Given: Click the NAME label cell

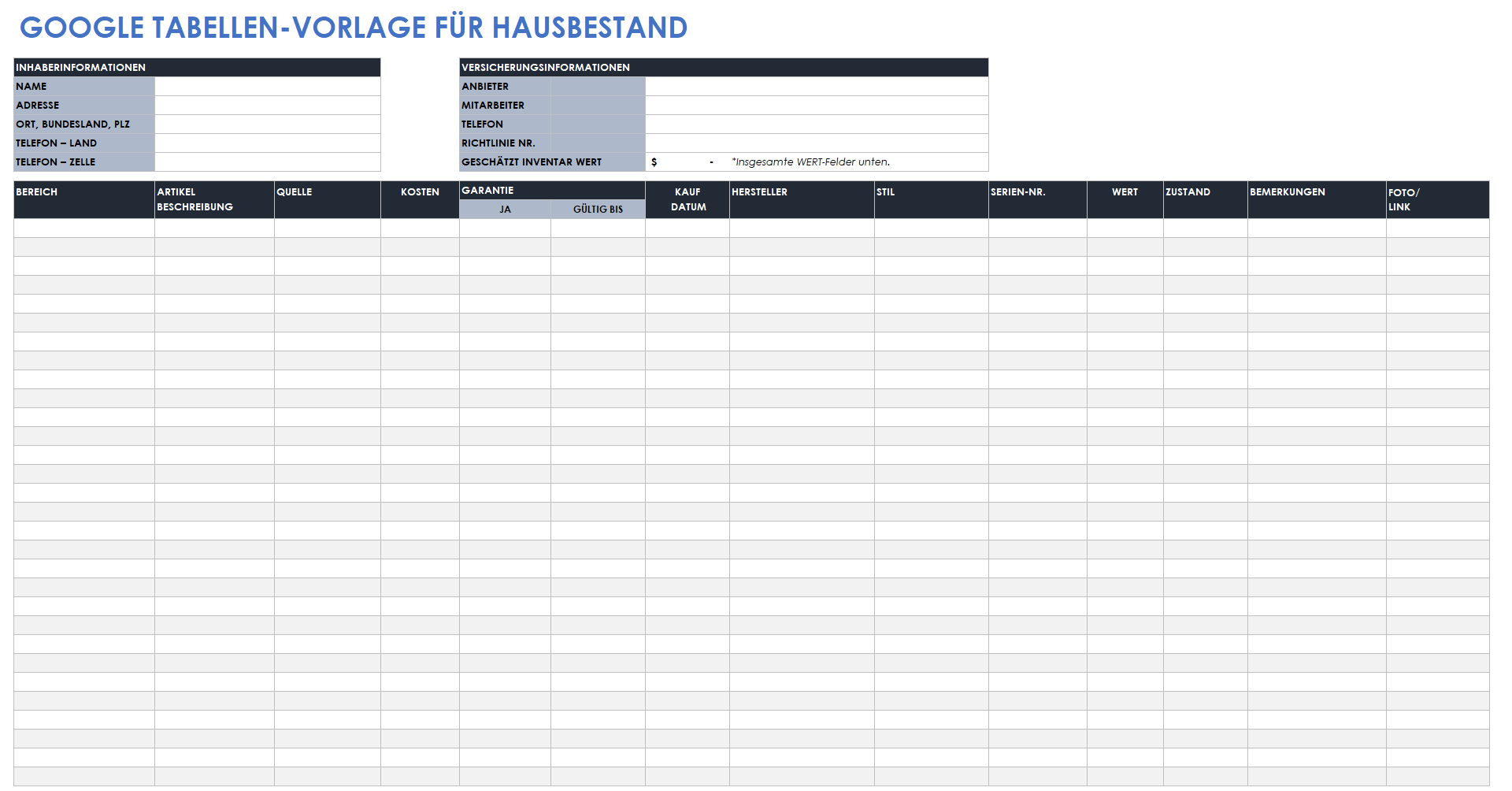Looking at the screenshot, I should tap(84, 87).
